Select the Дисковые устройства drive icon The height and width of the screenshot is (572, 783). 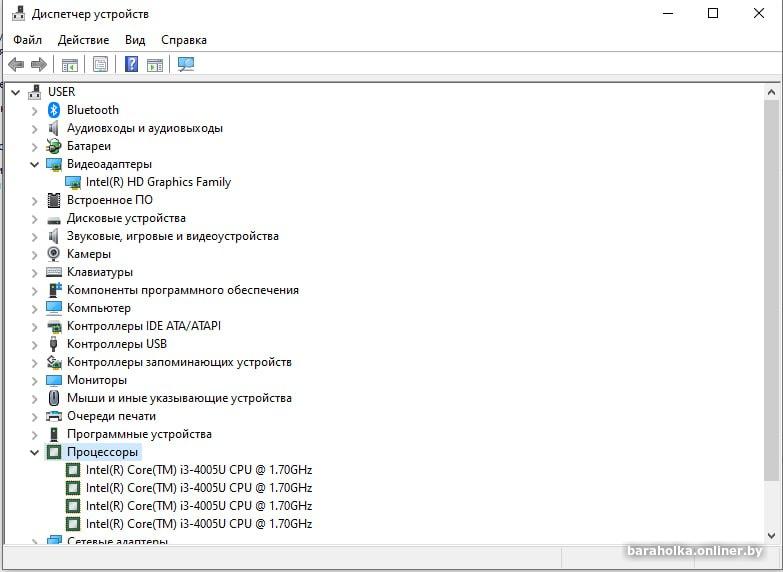click(x=54, y=219)
